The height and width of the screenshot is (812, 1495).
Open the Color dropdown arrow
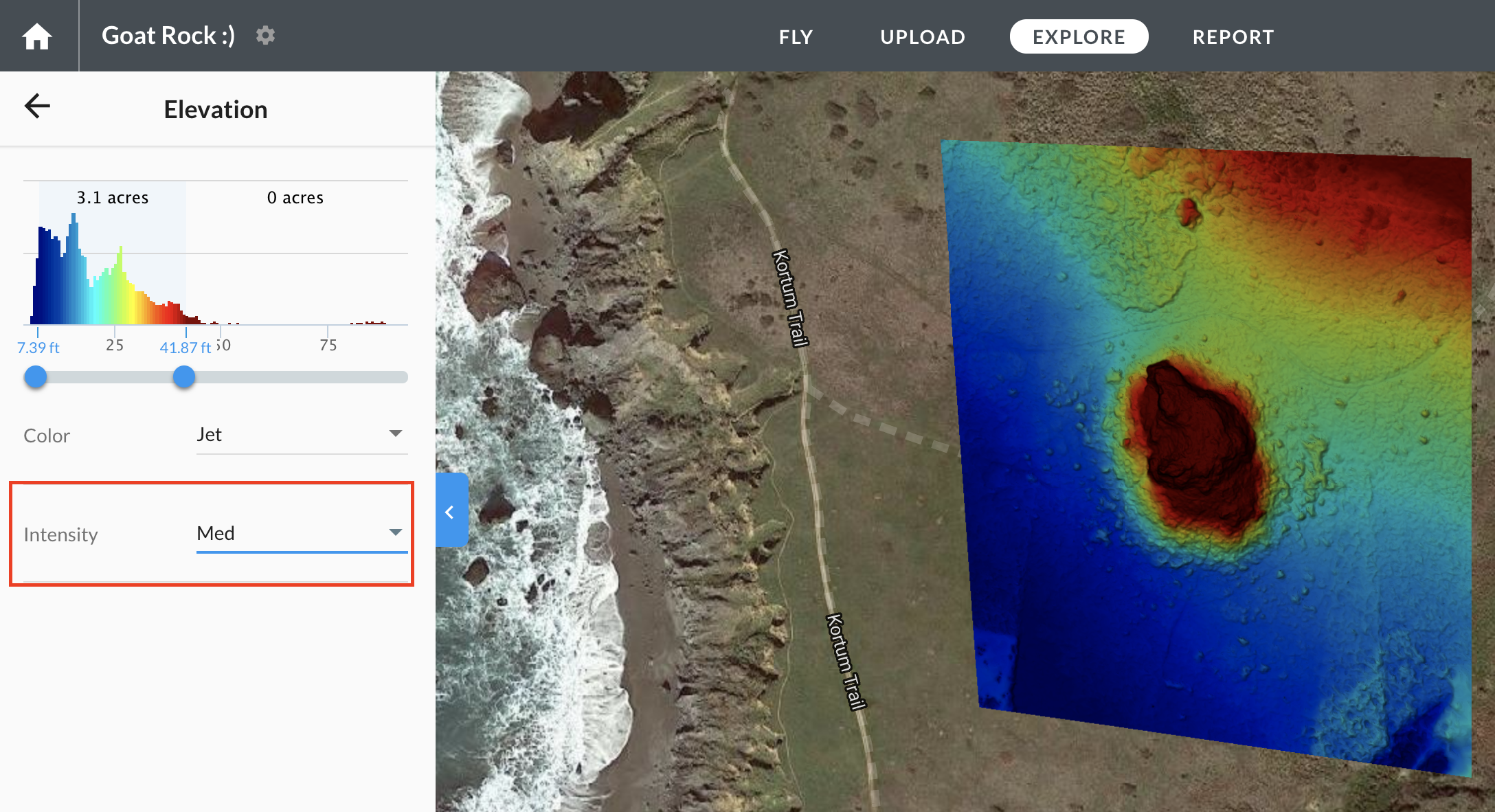pyautogui.click(x=395, y=433)
